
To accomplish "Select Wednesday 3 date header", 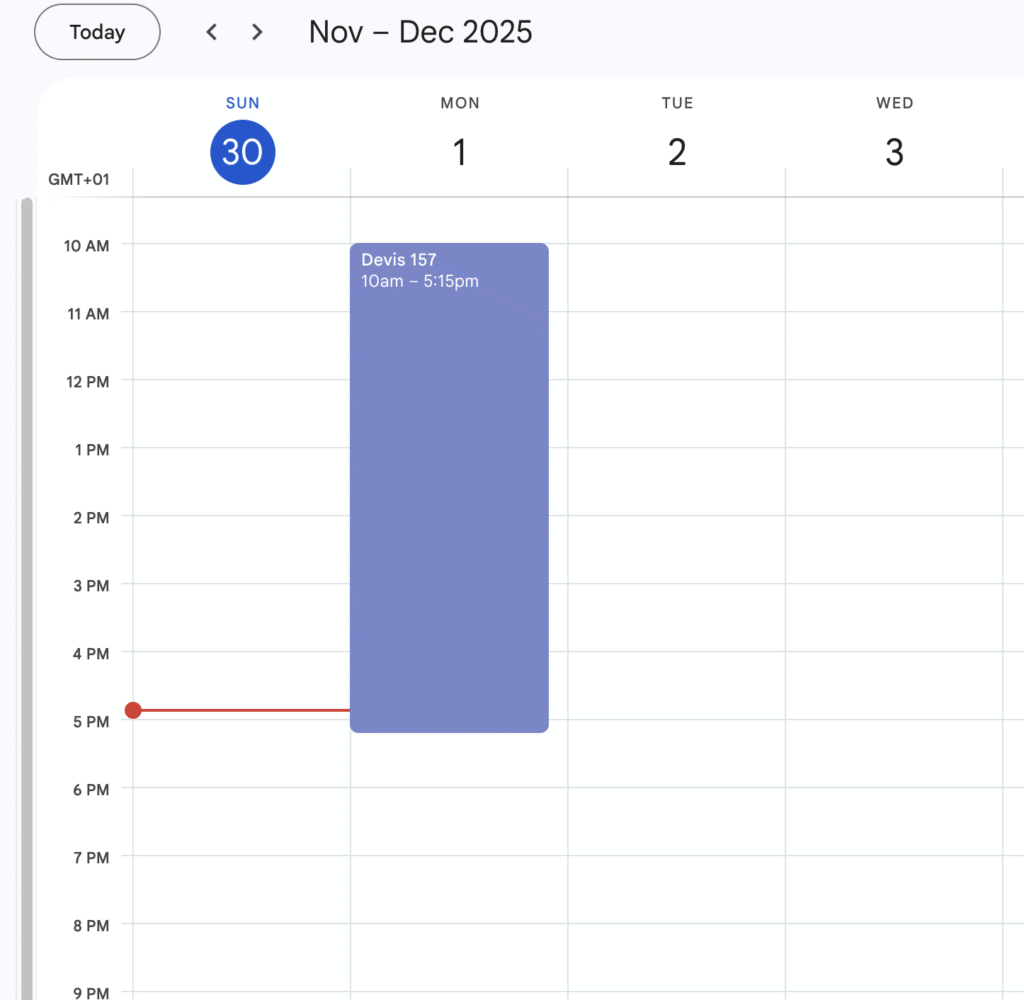I will 894,152.
